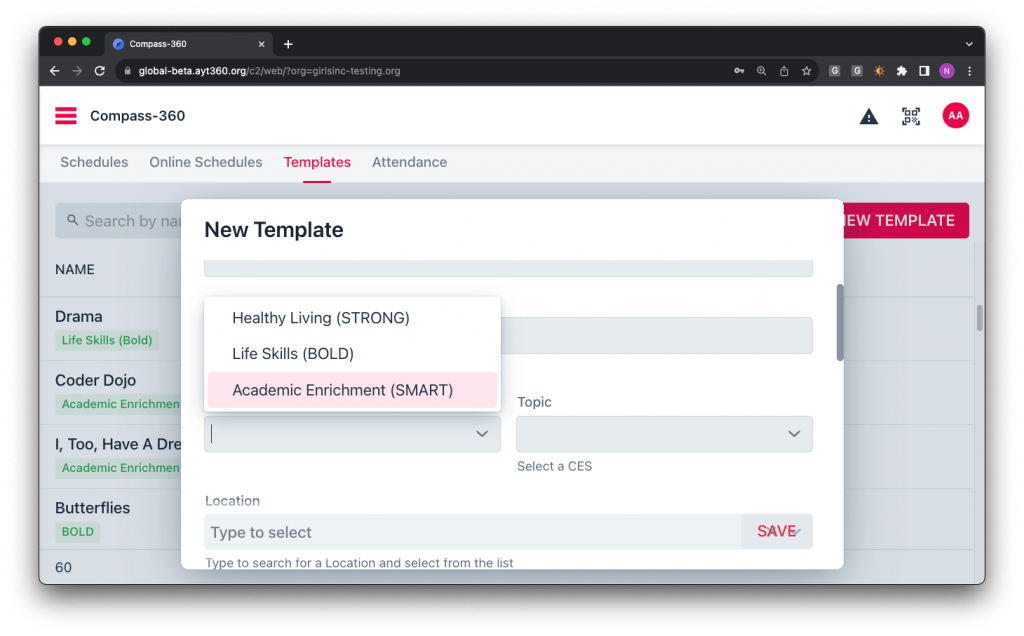Click the Topic field label
Viewport: 1024px width, 636px height.
click(x=534, y=402)
